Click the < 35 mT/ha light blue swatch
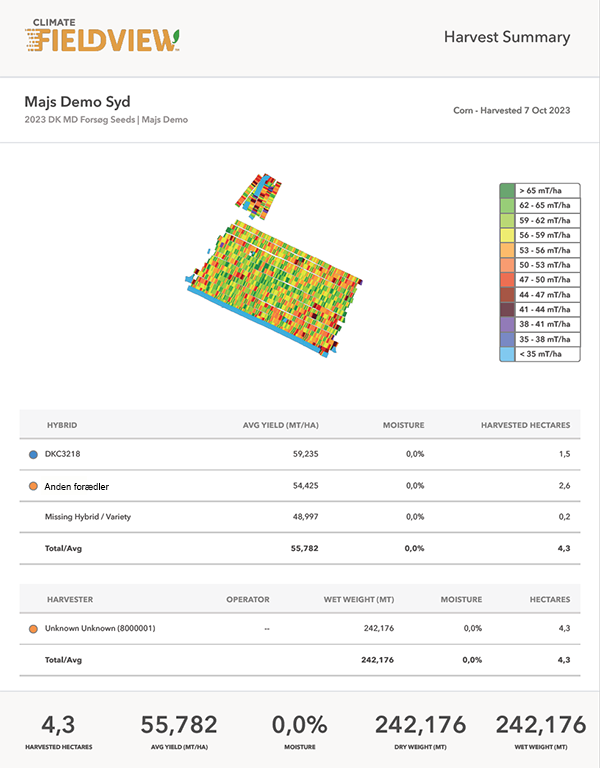Image resolution: width=600 pixels, height=768 pixels. tap(507, 354)
